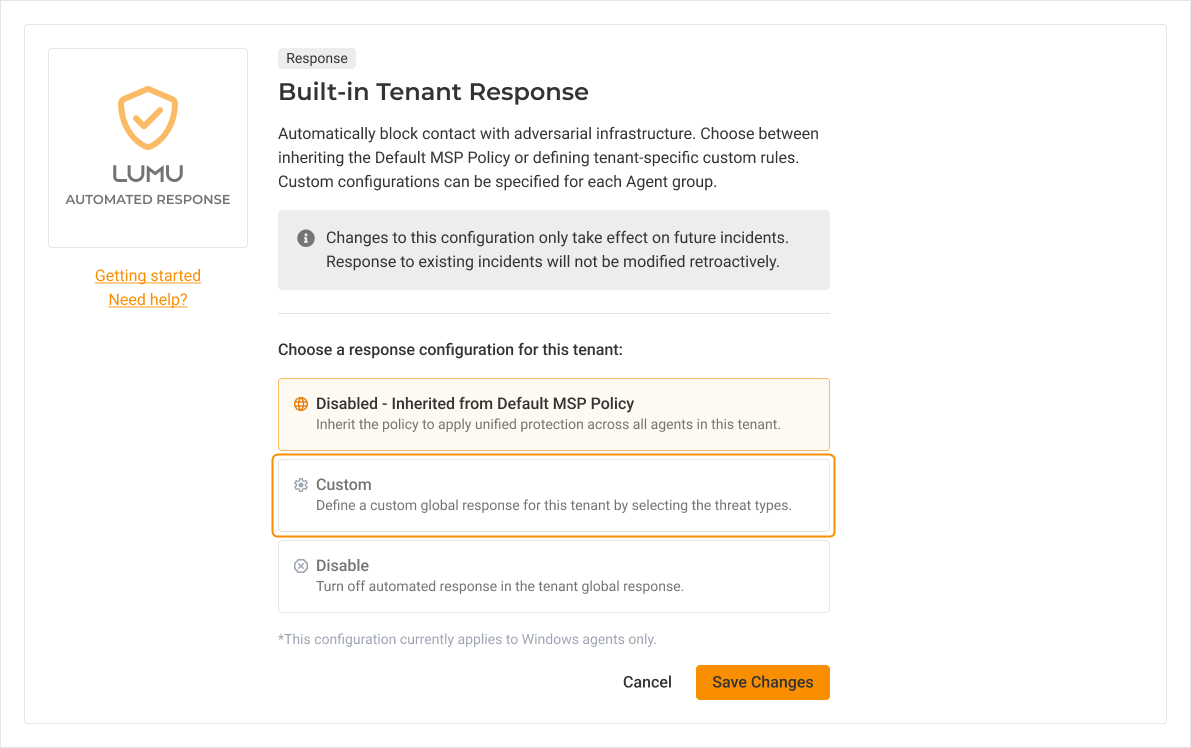1191x748 pixels.
Task: Select Disabled - Inherited from Default MSP Policy
Action: (553, 413)
